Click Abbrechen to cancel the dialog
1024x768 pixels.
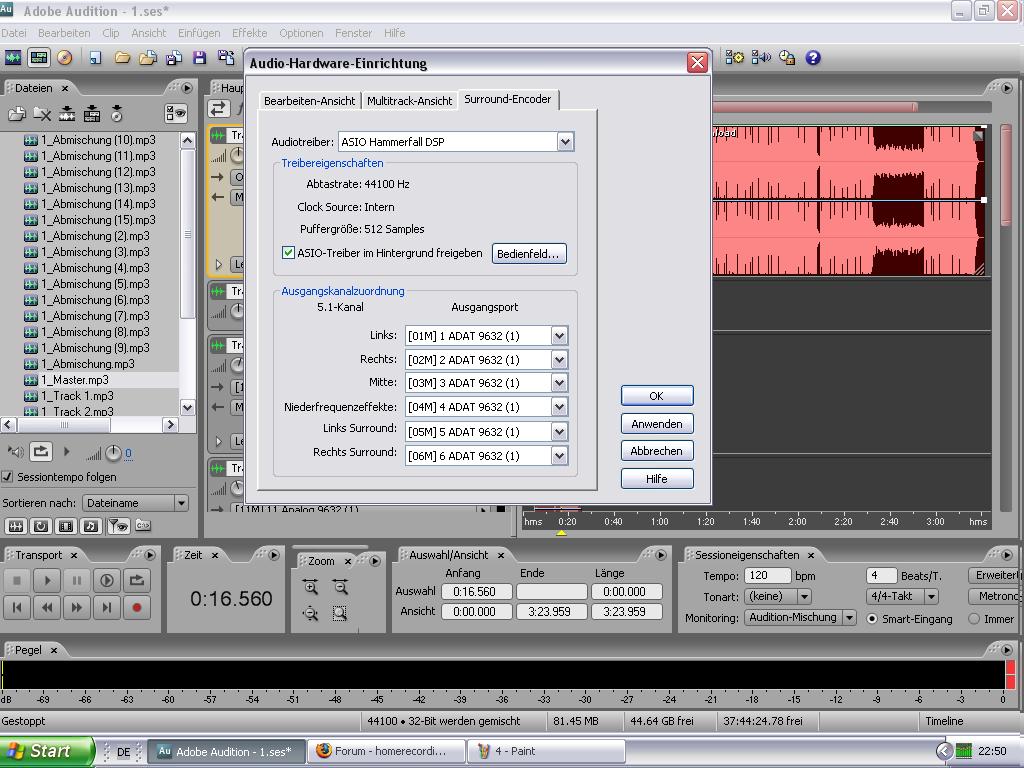656,451
